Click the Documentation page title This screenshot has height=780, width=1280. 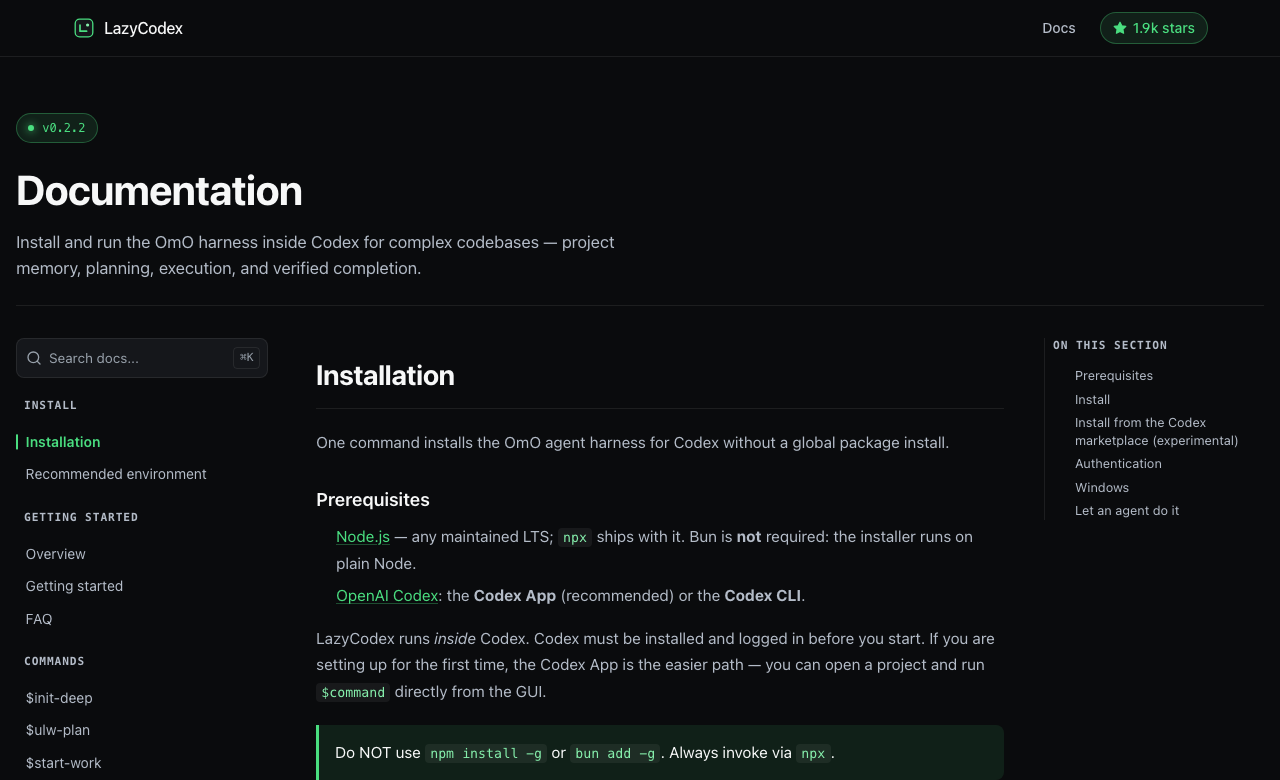tap(159, 191)
